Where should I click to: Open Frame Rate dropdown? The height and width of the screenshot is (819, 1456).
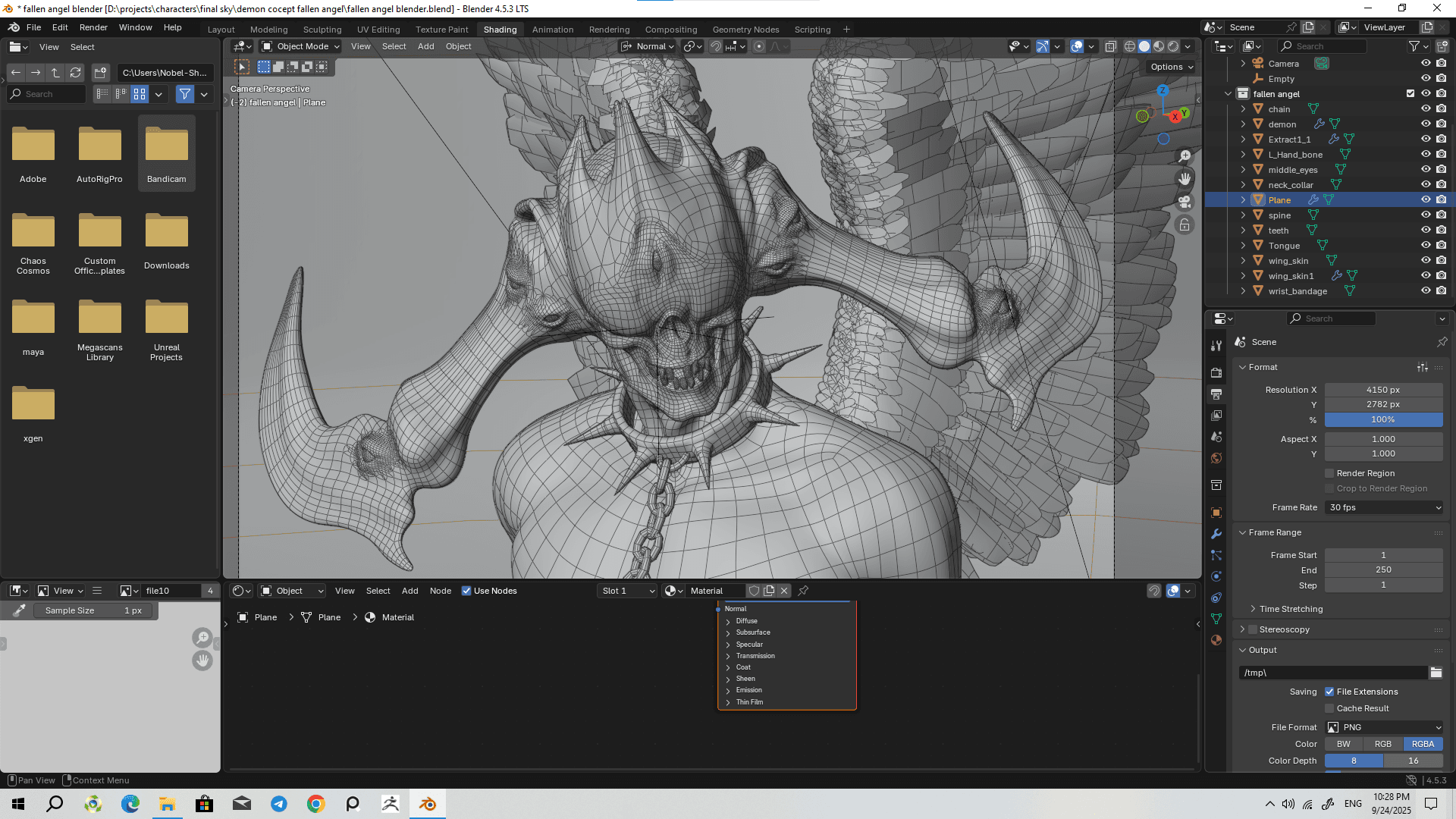tap(1384, 507)
